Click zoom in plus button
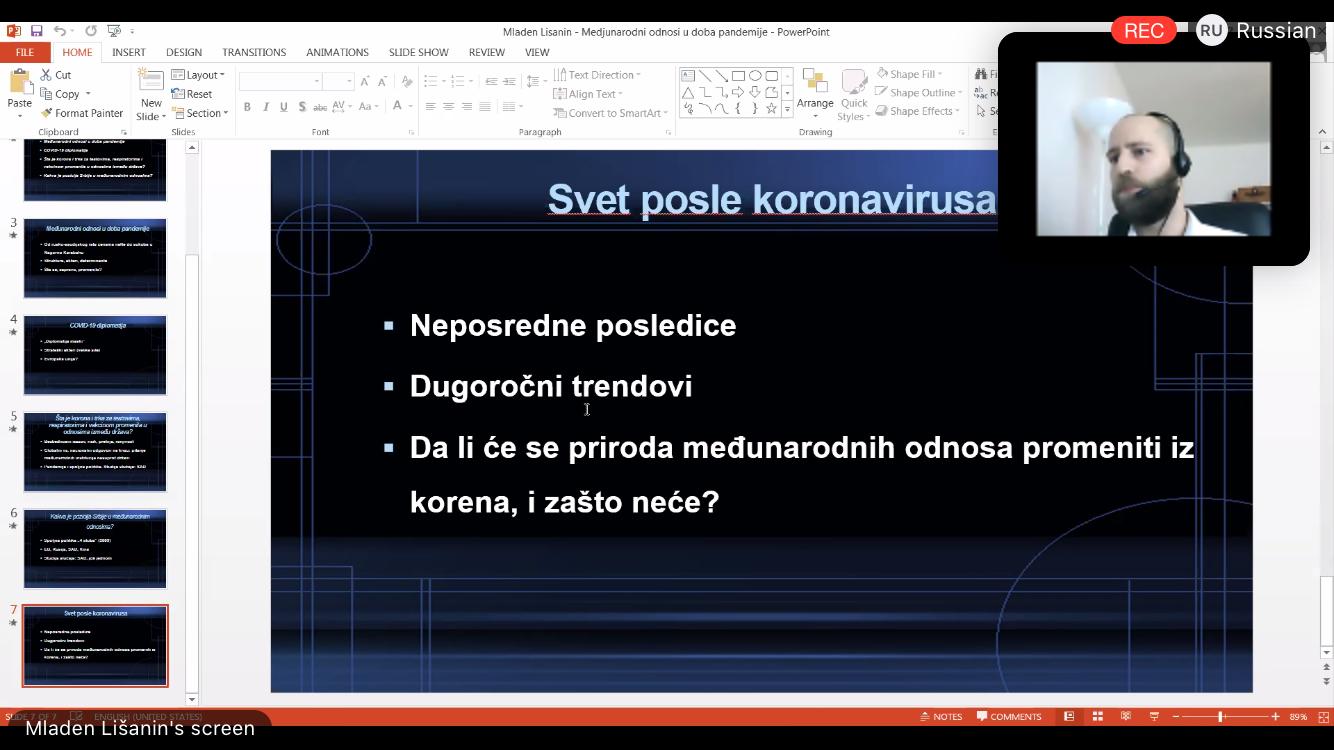The height and width of the screenshot is (750, 1334). pyautogui.click(x=1275, y=717)
